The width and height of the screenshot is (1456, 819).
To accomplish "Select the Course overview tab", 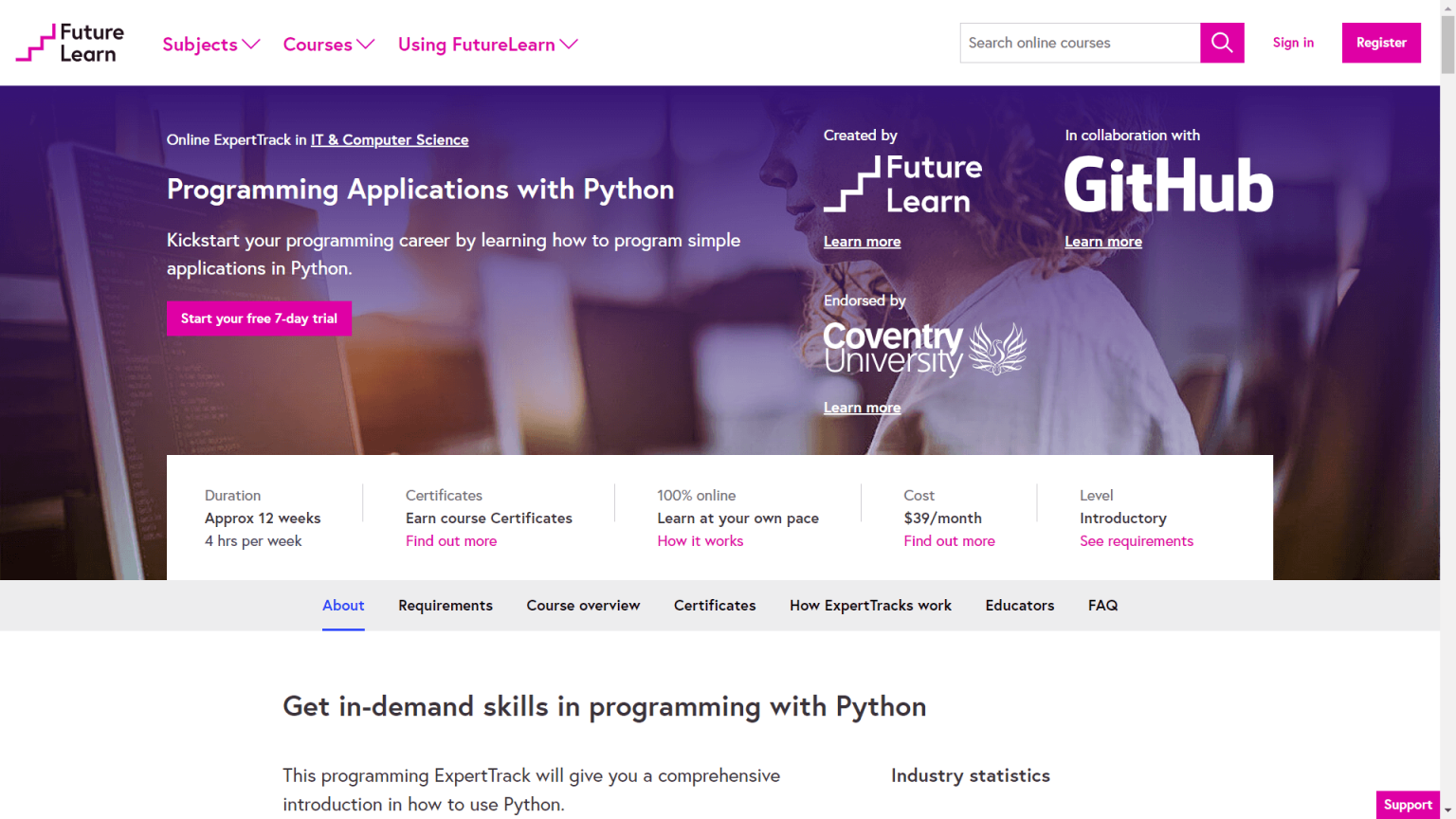I will point(583,605).
